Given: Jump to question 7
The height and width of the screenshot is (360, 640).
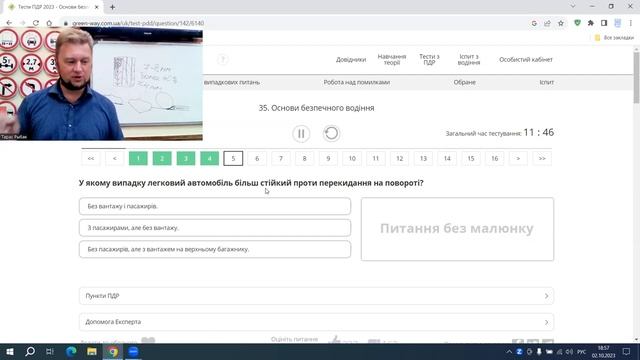Looking at the screenshot, I should [281, 158].
